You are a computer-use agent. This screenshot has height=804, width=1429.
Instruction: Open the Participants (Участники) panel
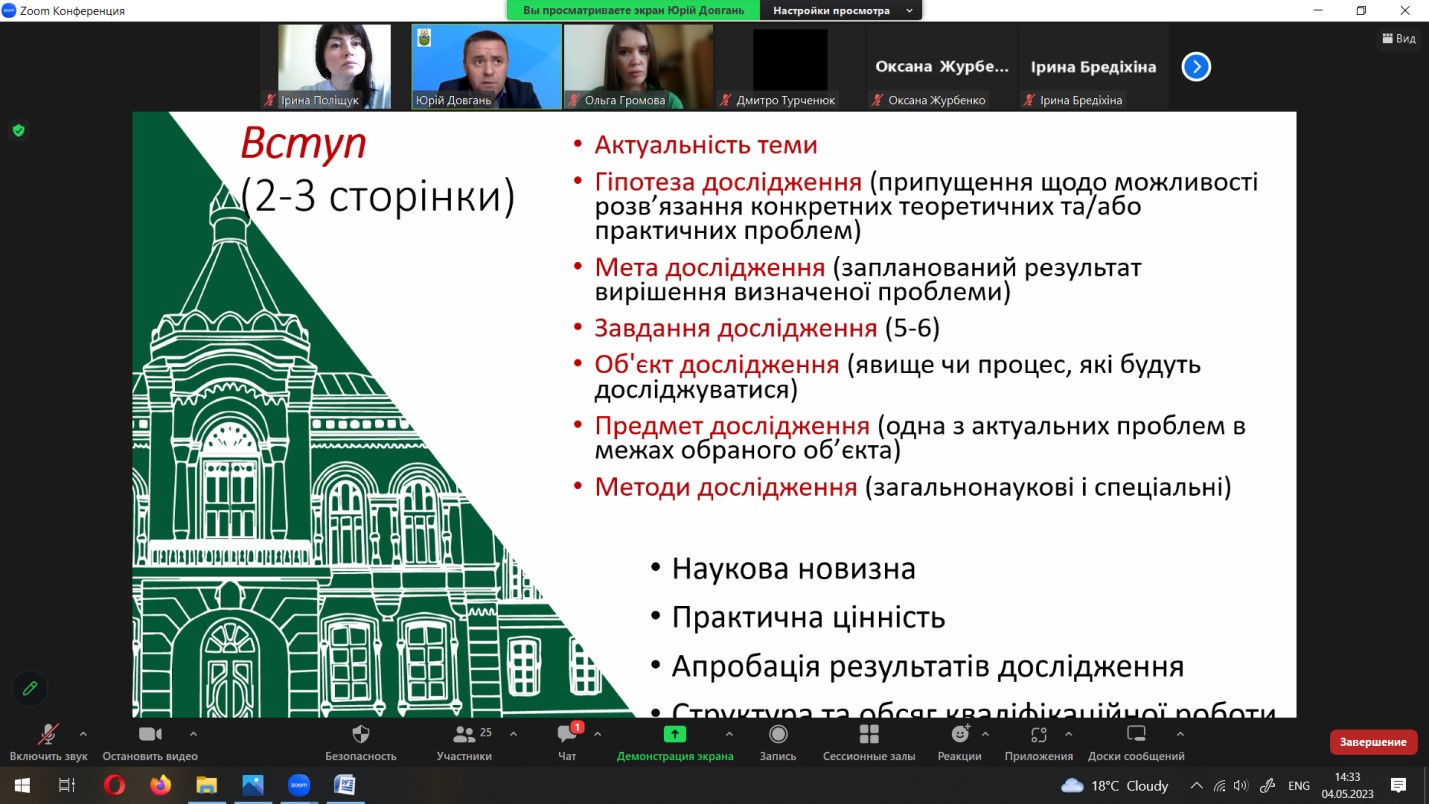465,736
